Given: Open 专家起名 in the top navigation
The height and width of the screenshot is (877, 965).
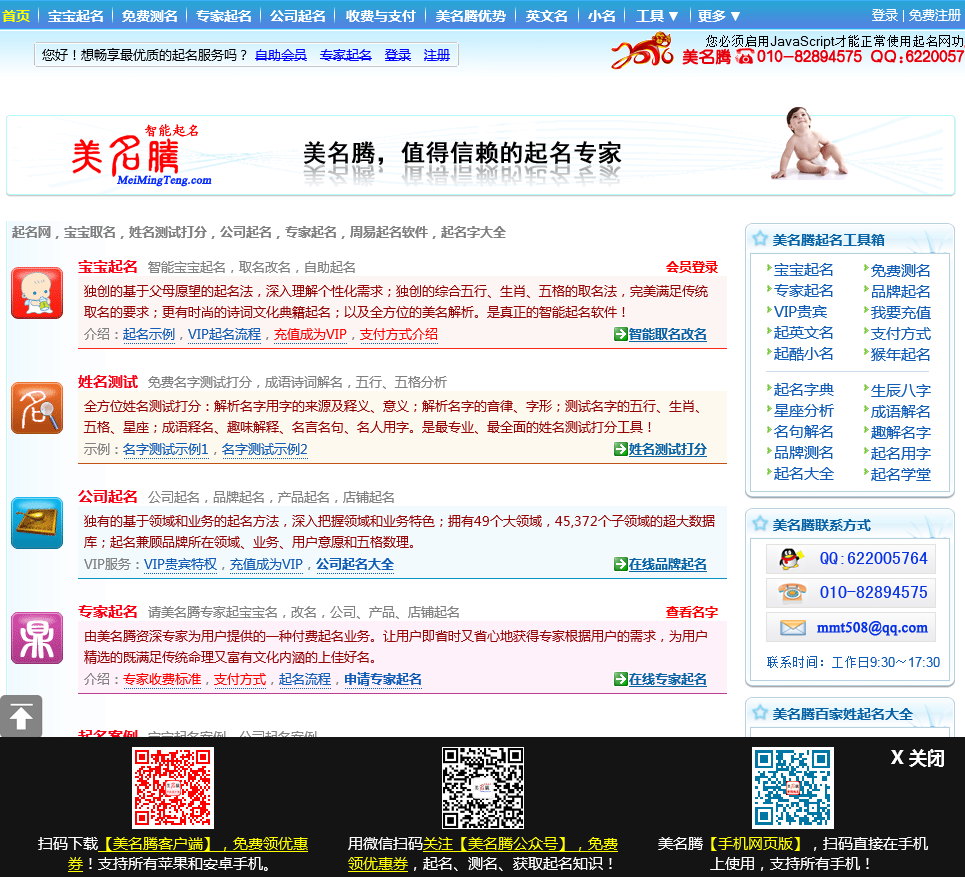Looking at the screenshot, I should (223, 16).
